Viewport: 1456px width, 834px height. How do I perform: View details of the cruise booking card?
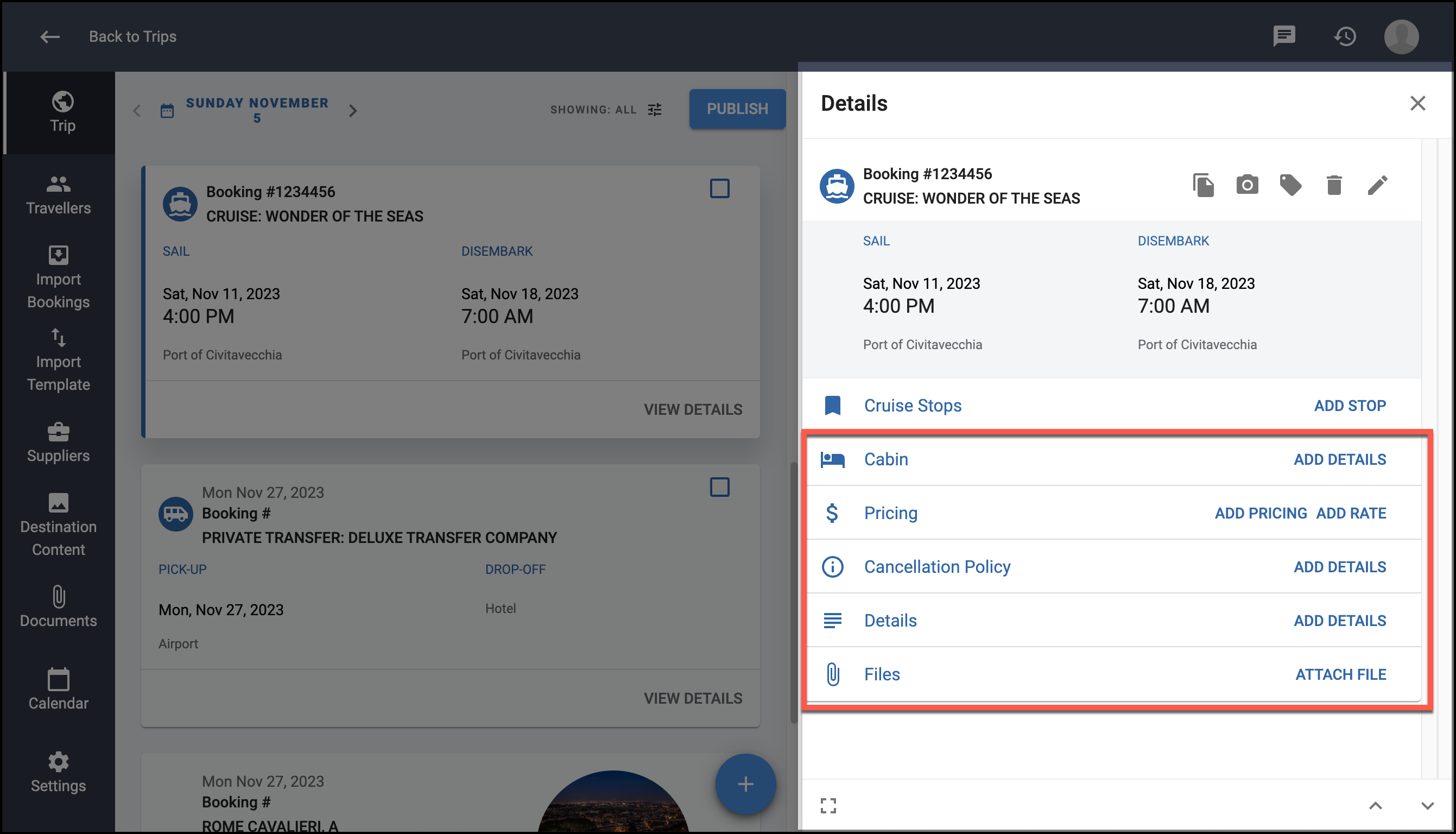693,409
